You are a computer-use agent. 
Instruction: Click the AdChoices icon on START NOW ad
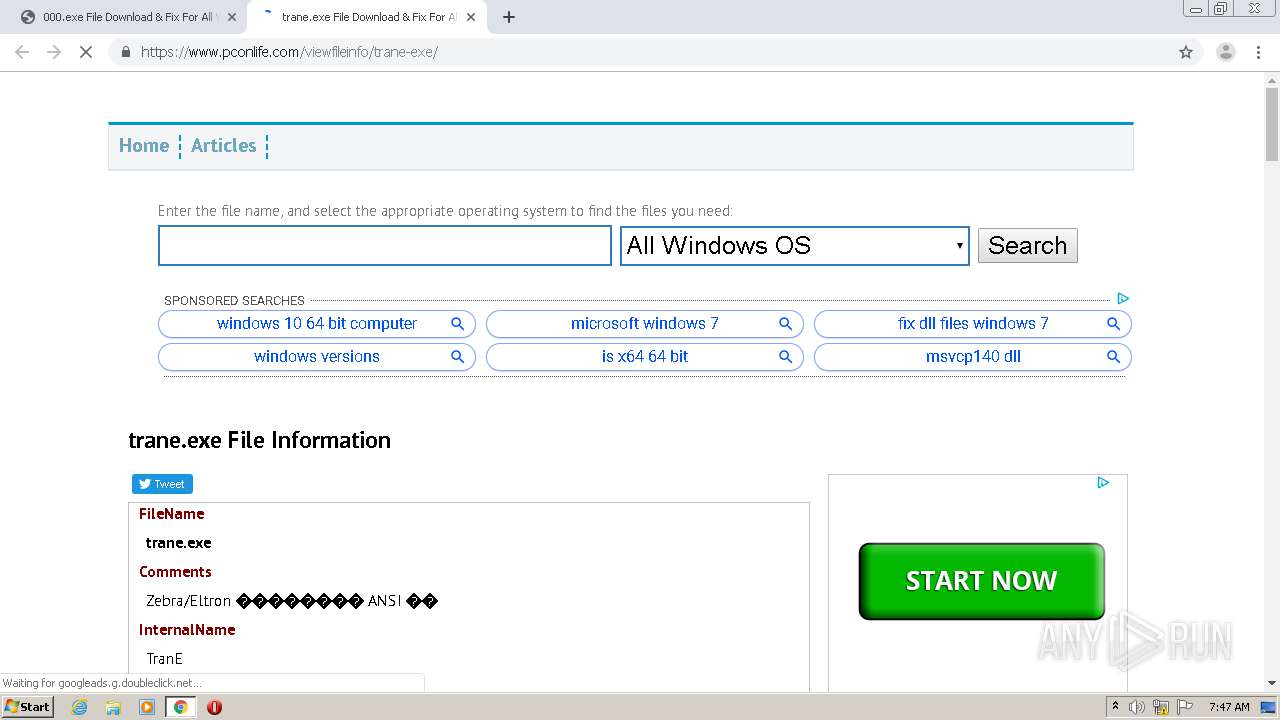click(x=1103, y=483)
